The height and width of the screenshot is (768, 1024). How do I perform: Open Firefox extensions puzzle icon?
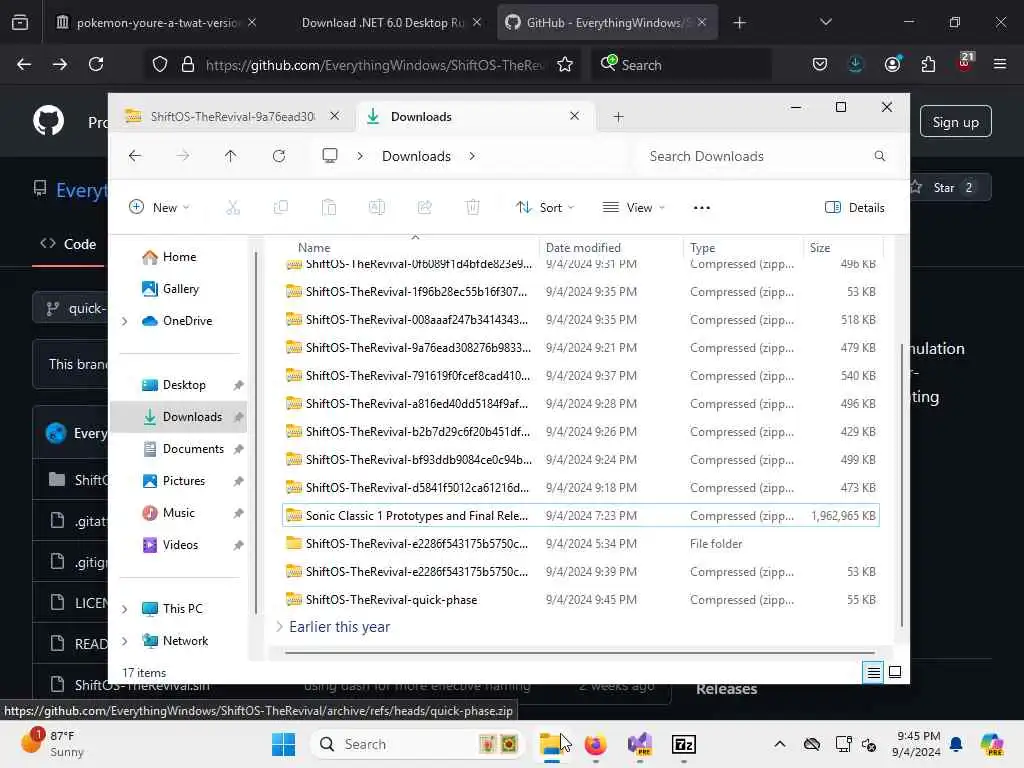tap(928, 64)
